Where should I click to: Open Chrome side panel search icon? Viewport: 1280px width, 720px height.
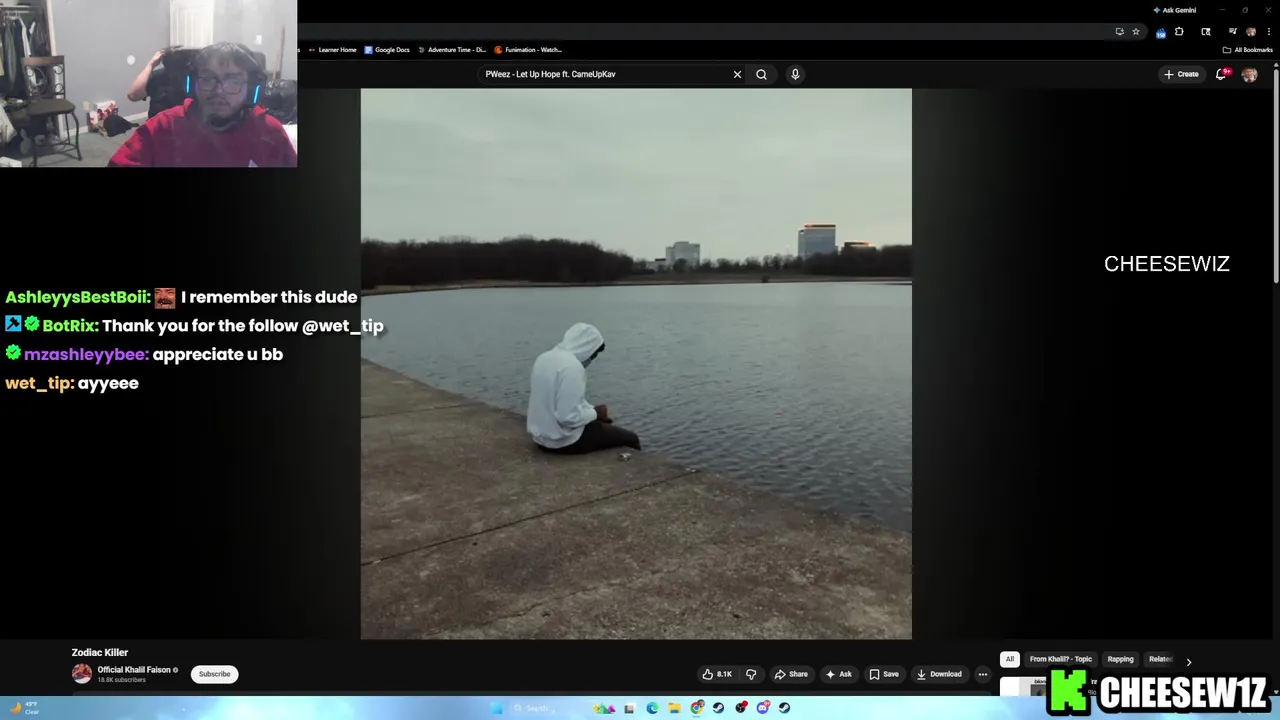pos(1206,32)
